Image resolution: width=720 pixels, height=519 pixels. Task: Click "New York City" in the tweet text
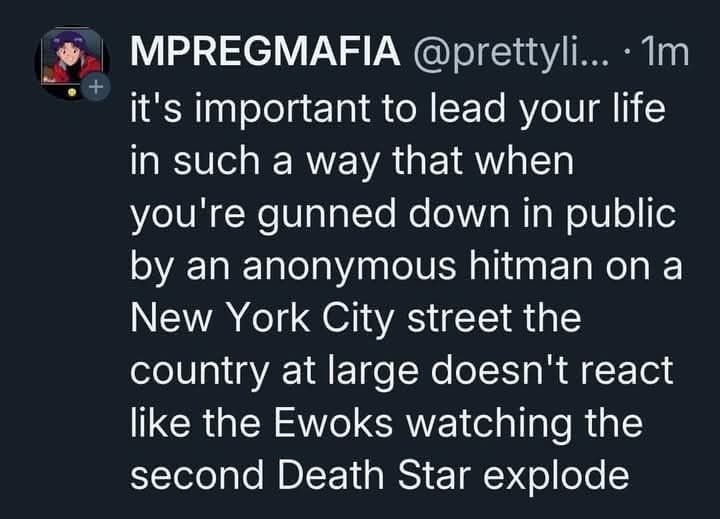point(262,320)
